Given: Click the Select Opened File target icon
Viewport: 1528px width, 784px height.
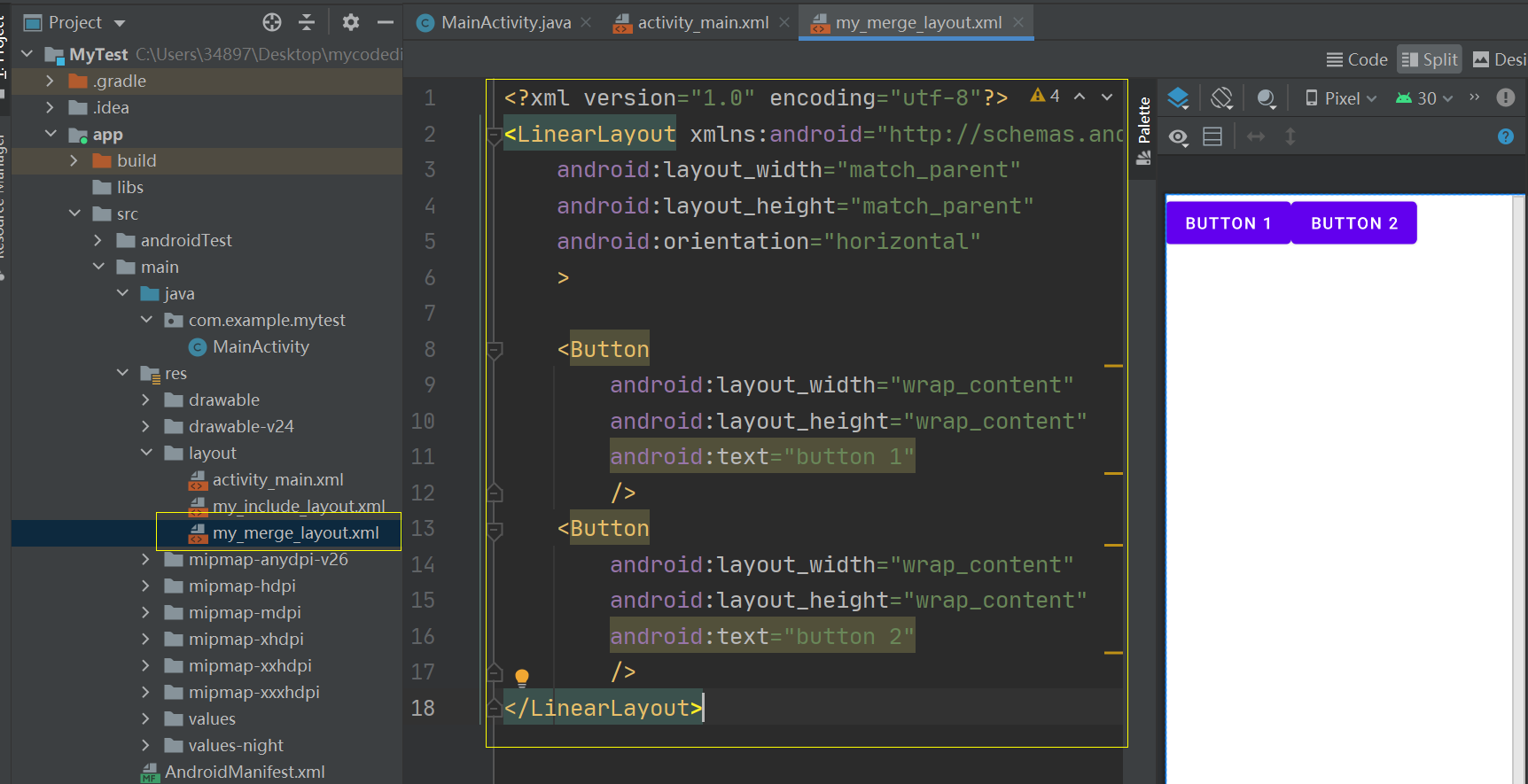Looking at the screenshot, I should 272,22.
